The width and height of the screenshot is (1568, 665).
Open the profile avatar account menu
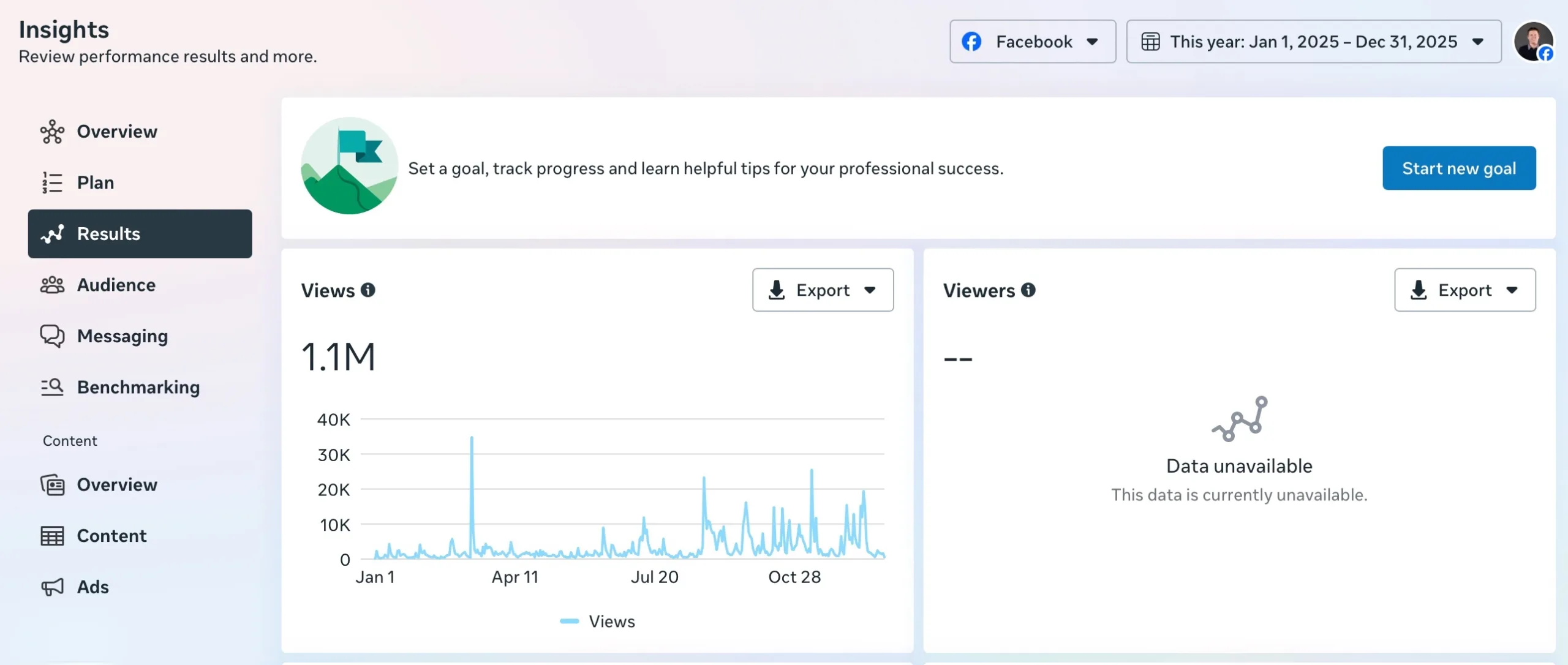(x=1532, y=42)
